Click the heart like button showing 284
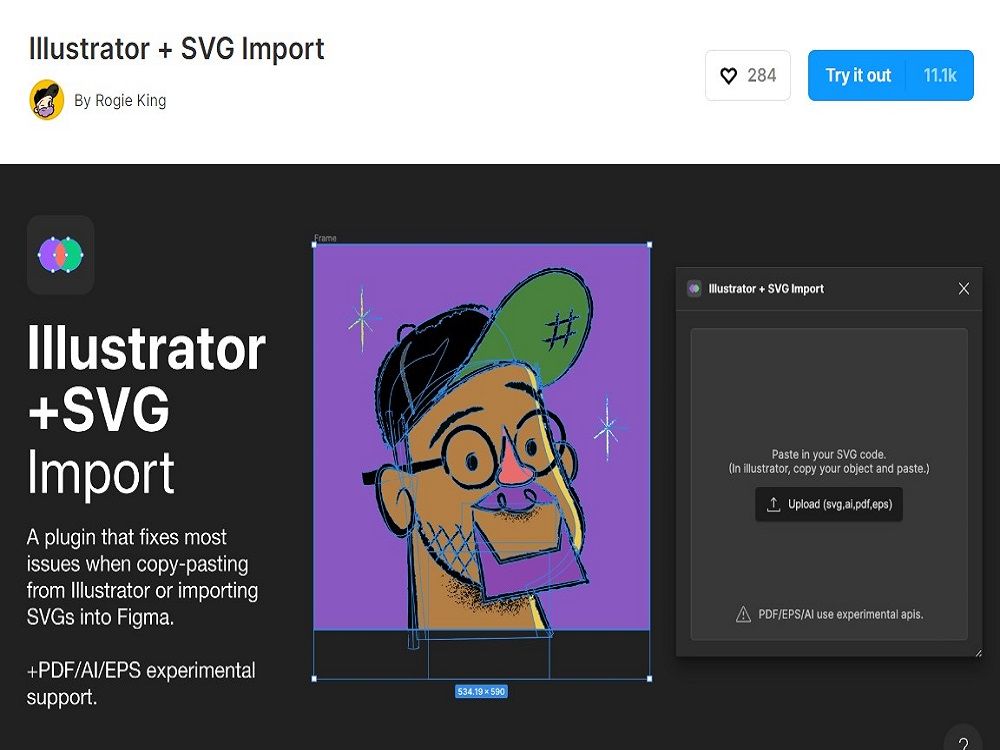The width and height of the screenshot is (1000, 750). coord(747,75)
